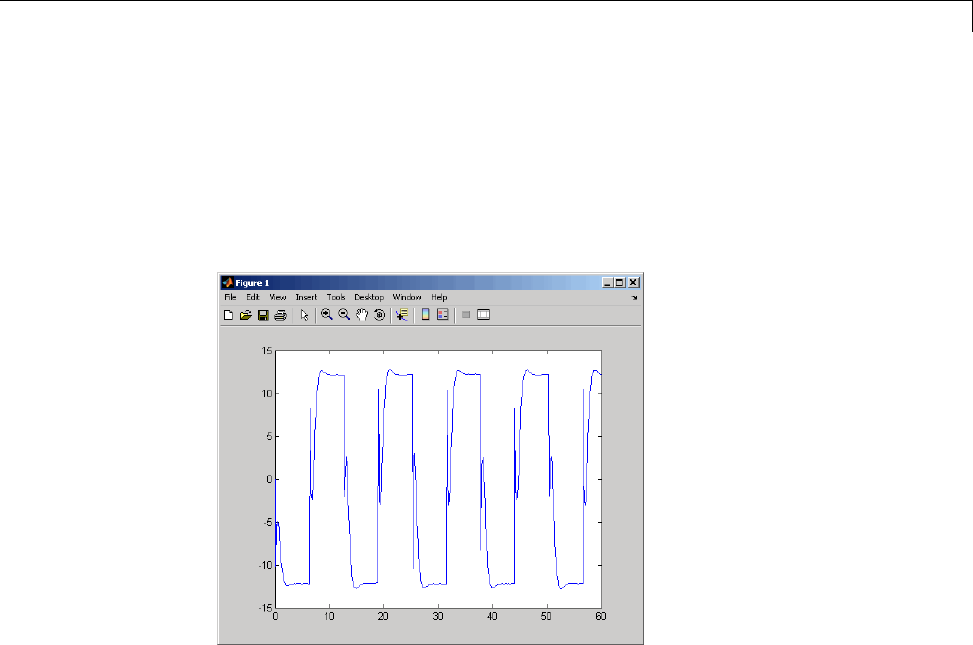Maximize the Figure 1 window

[619, 282]
